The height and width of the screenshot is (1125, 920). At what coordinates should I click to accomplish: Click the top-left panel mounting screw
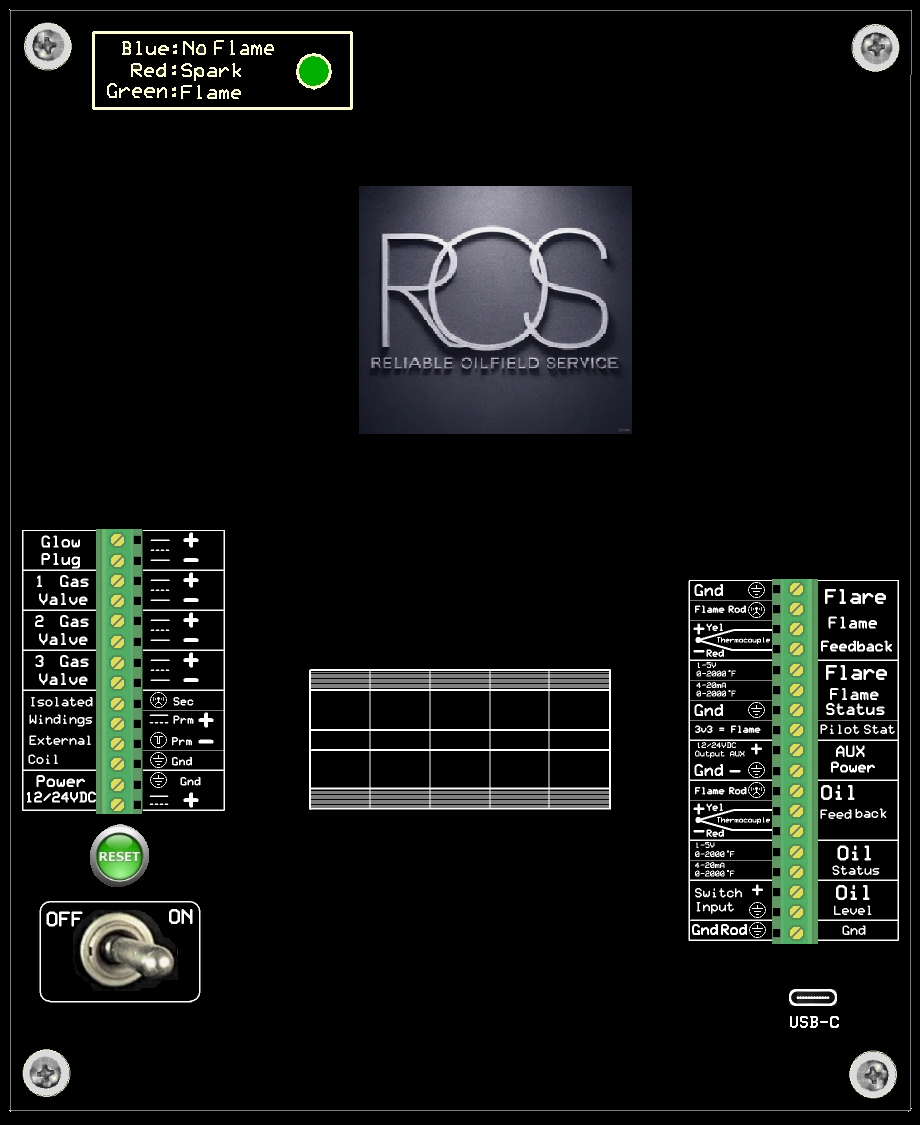pyautogui.click(x=47, y=45)
